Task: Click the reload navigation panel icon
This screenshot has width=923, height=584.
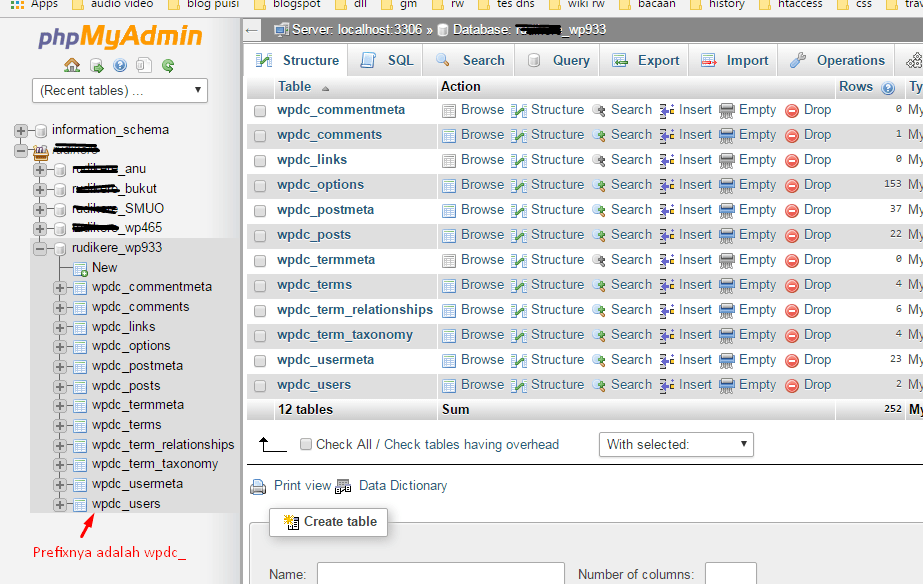Action: 168,65
